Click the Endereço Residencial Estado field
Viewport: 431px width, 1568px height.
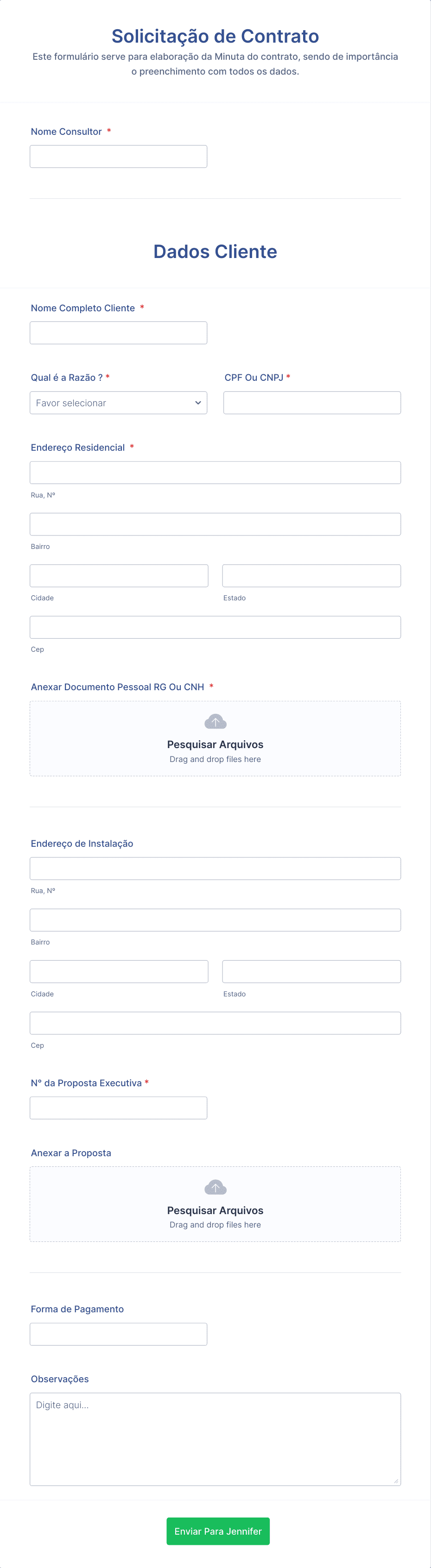312,576
